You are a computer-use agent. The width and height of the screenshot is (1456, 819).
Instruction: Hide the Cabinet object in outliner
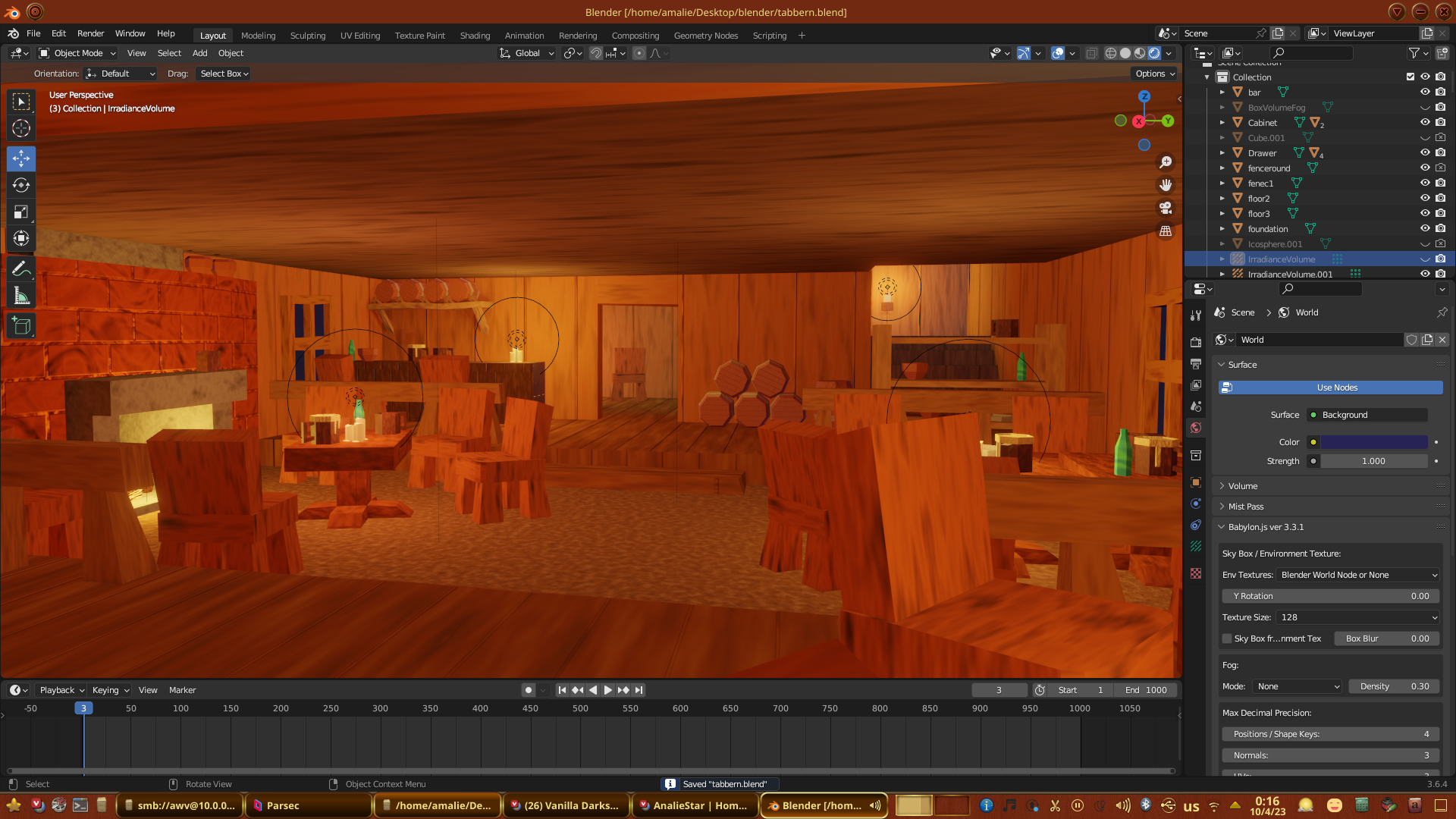pyautogui.click(x=1425, y=122)
